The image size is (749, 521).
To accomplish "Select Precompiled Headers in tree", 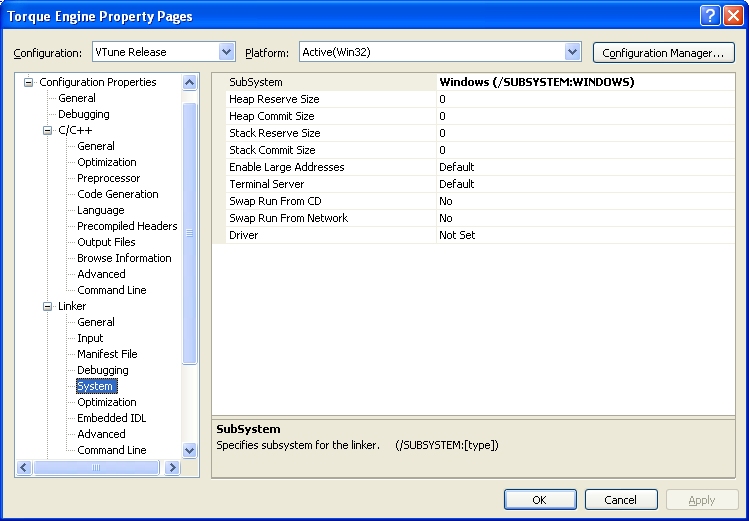I will (127, 226).
